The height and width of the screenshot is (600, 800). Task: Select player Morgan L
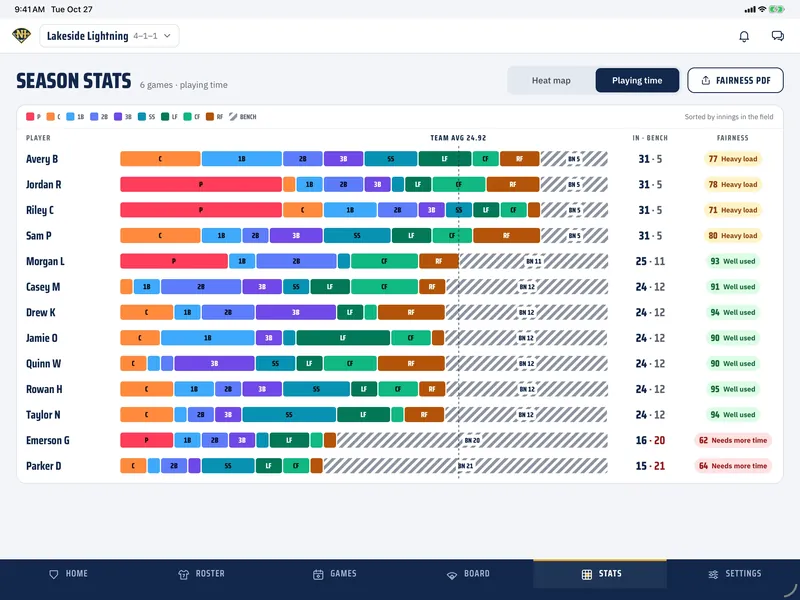pos(45,261)
